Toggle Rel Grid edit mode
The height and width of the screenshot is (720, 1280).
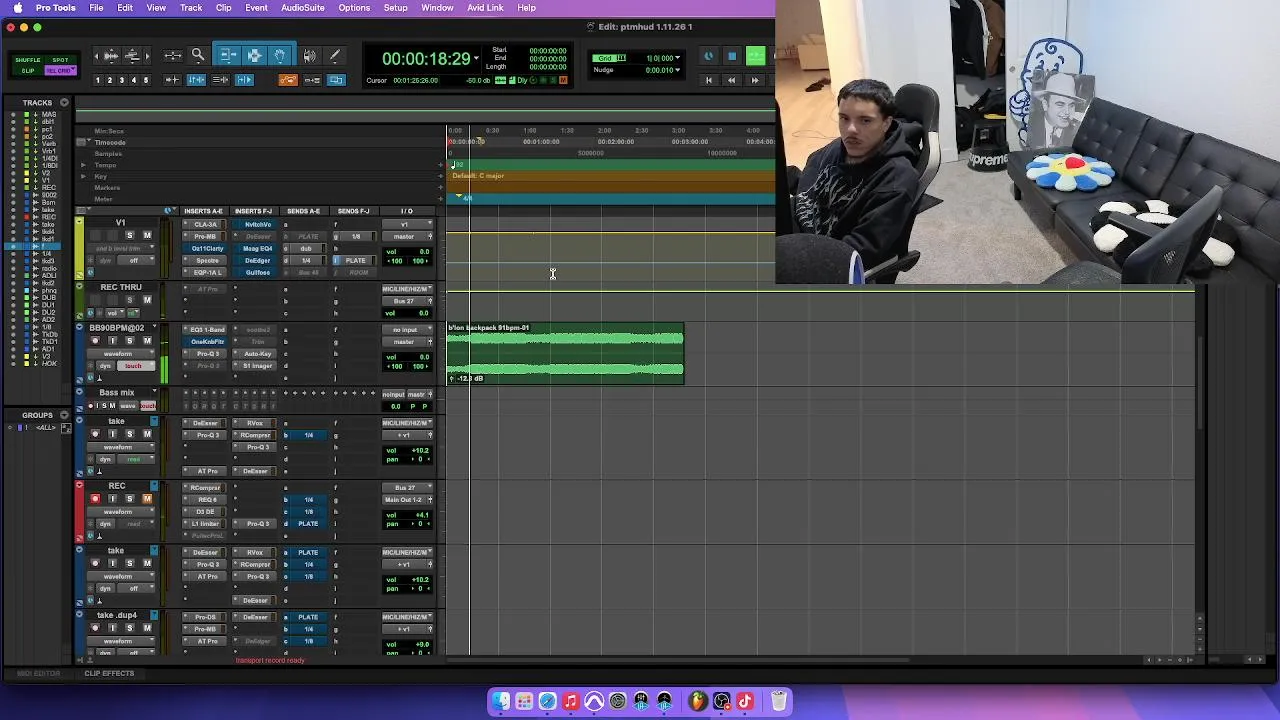(60, 70)
